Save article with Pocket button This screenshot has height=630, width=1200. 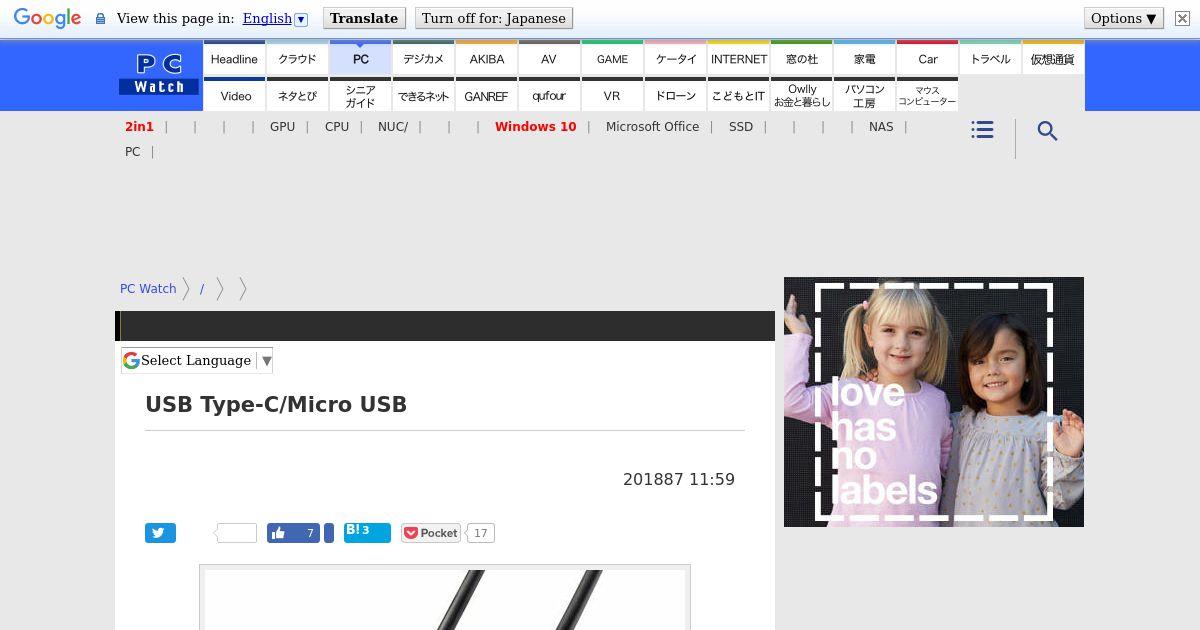click(431, 533)
